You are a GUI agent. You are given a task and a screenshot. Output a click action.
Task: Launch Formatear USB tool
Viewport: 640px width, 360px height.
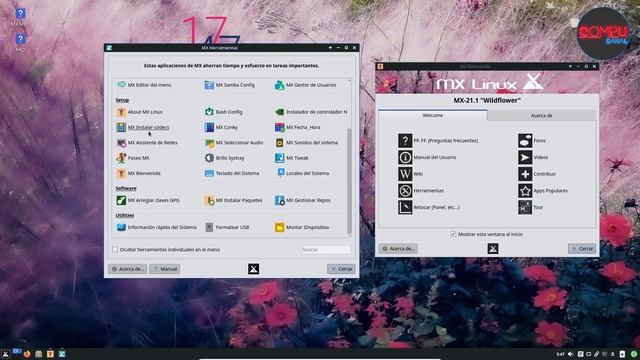227,227
